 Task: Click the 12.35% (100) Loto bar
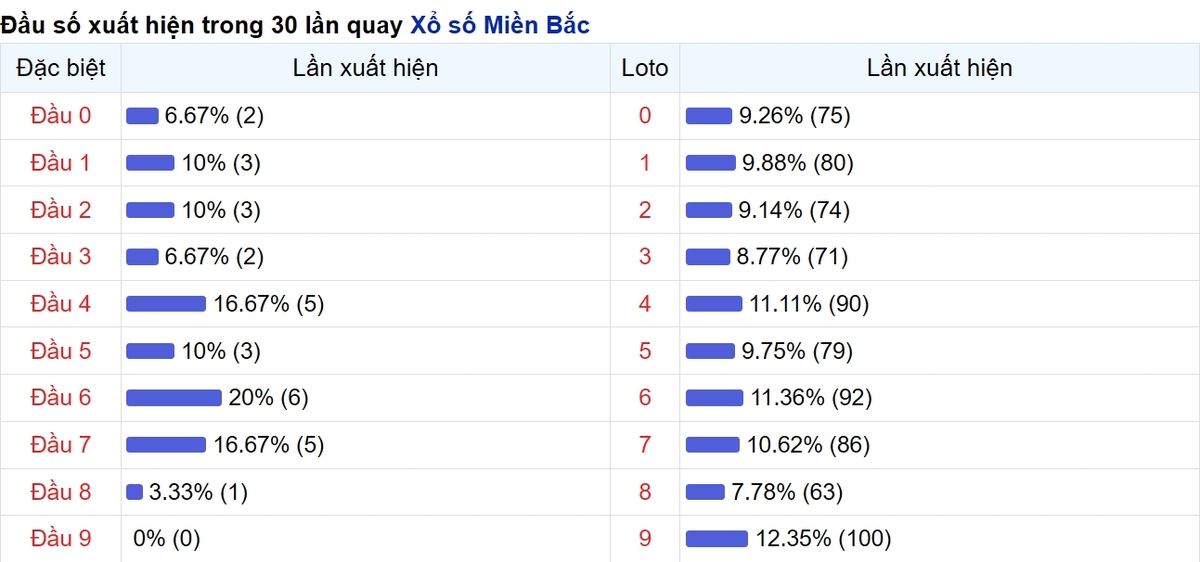coord(717,539)
